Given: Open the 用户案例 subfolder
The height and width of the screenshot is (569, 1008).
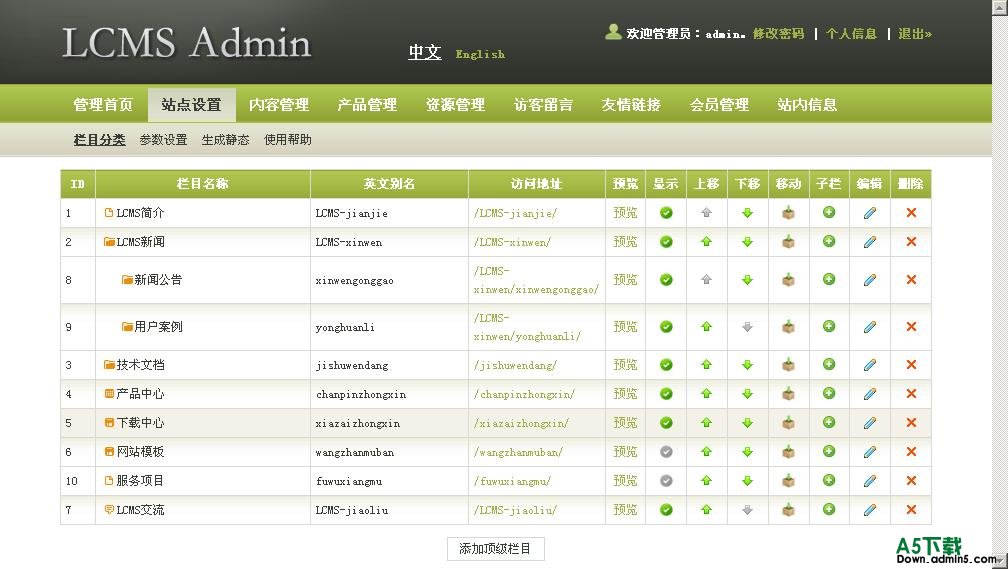Looking at the screenshot, I should coord(127,327).
